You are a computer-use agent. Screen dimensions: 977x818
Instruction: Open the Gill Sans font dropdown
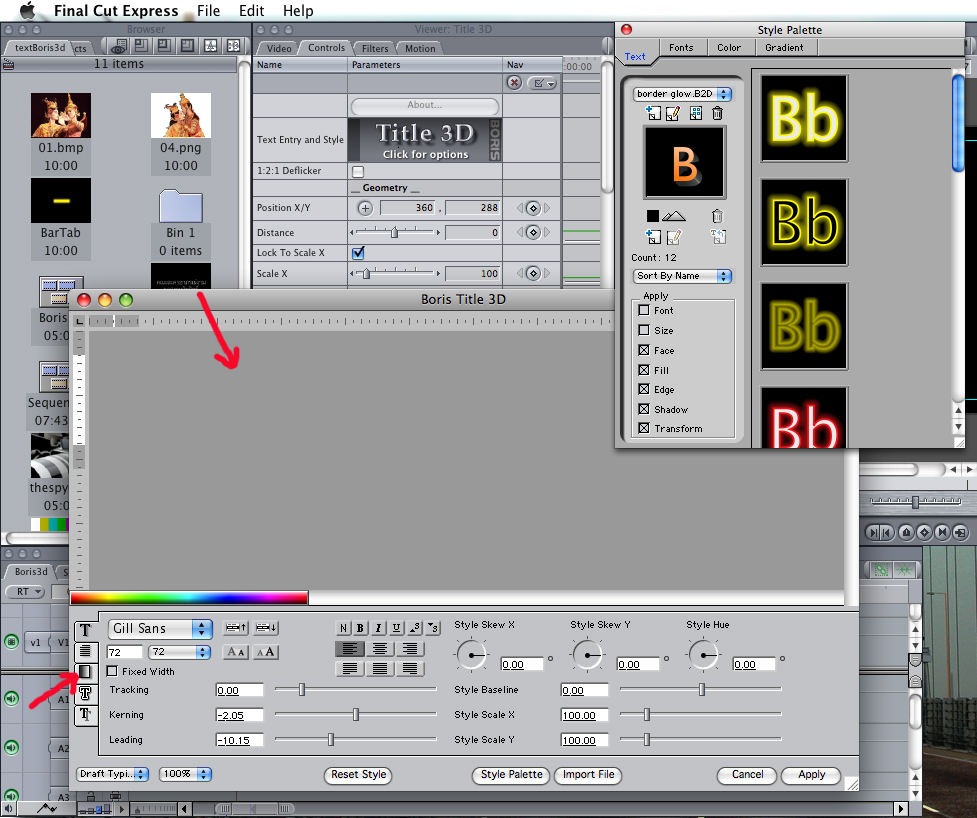point(160,628)
